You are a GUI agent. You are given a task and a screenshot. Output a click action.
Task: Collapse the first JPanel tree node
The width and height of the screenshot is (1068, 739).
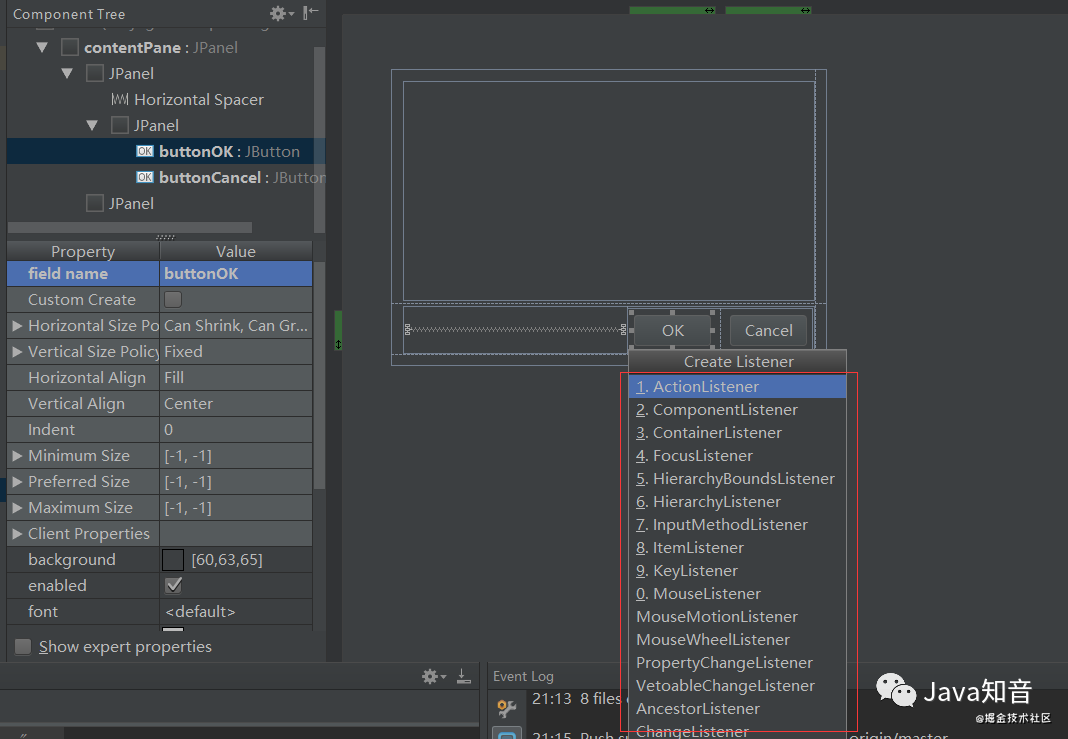pos(67,74)
